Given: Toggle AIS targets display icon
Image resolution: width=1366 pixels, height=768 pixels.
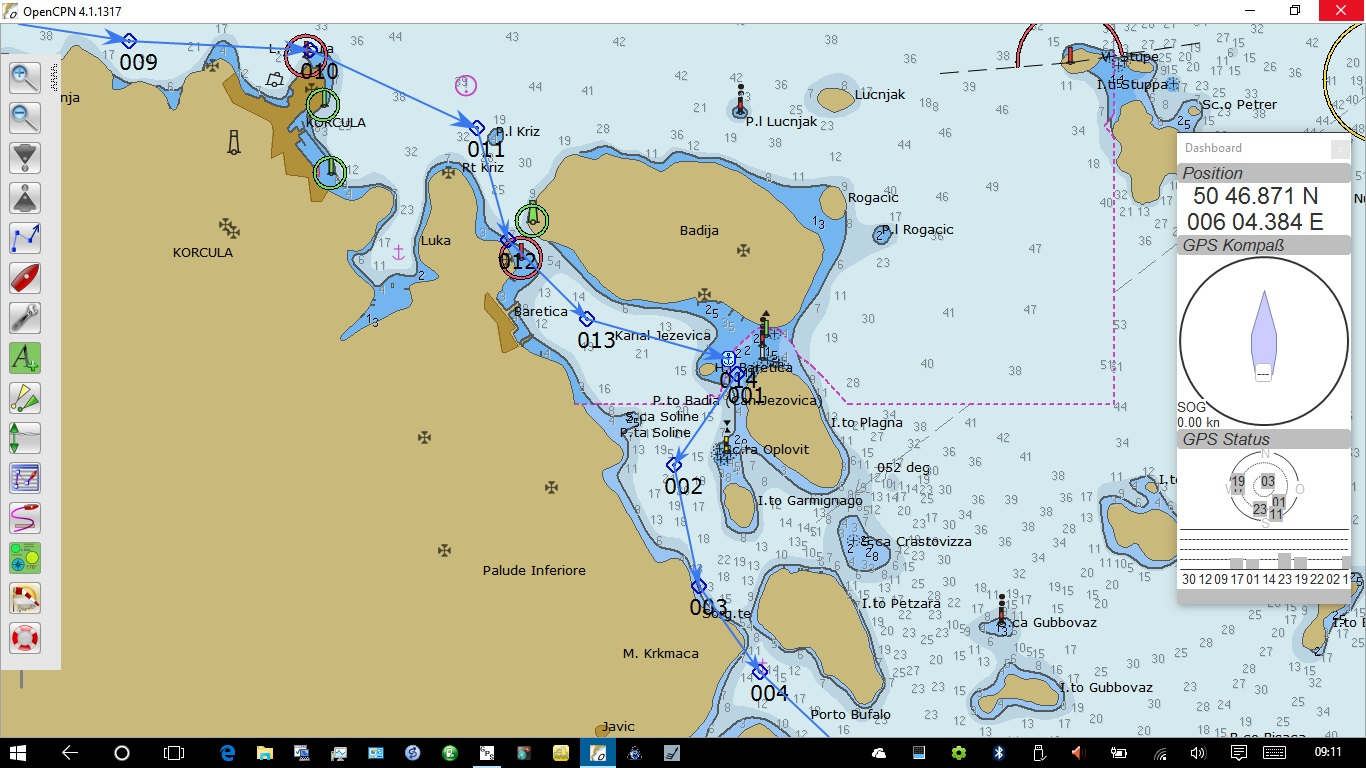Looking at the screenshot, I should click(25, 397).
